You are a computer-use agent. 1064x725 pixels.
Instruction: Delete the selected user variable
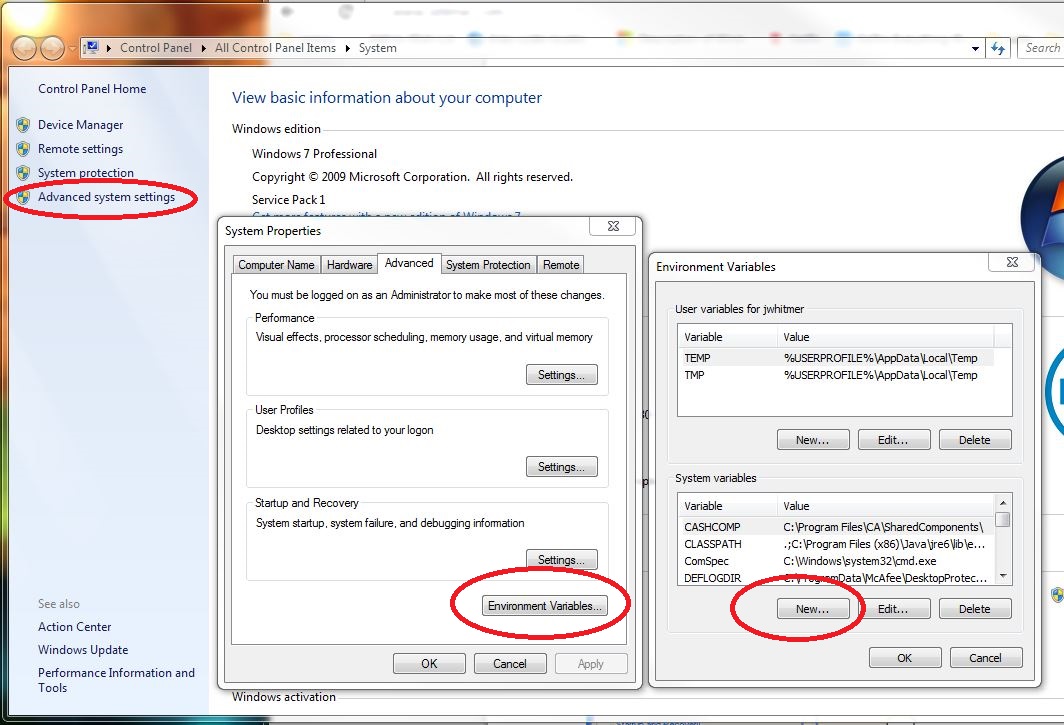pos(975,440)
